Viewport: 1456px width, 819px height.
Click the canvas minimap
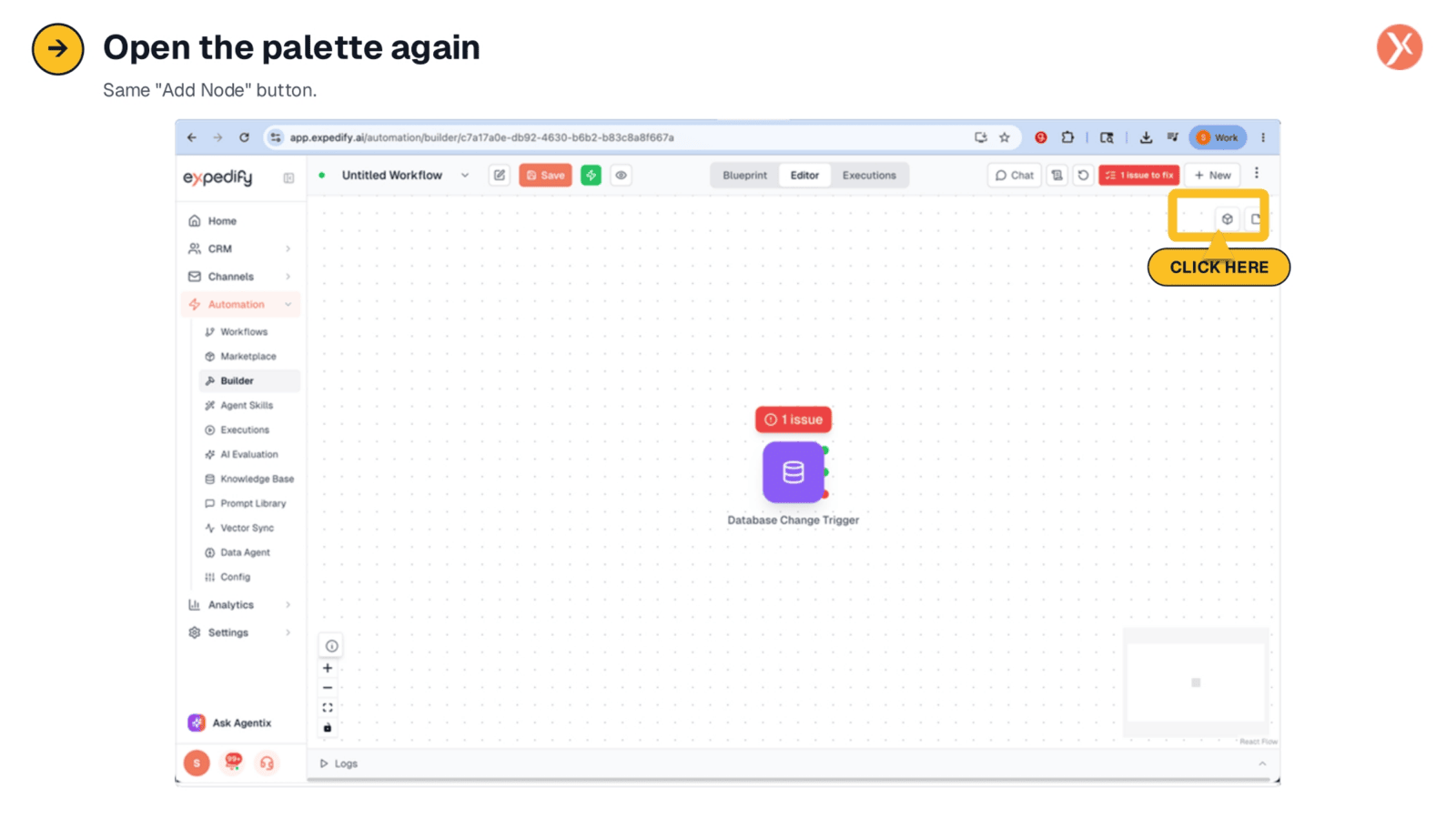coord(1196,682)
